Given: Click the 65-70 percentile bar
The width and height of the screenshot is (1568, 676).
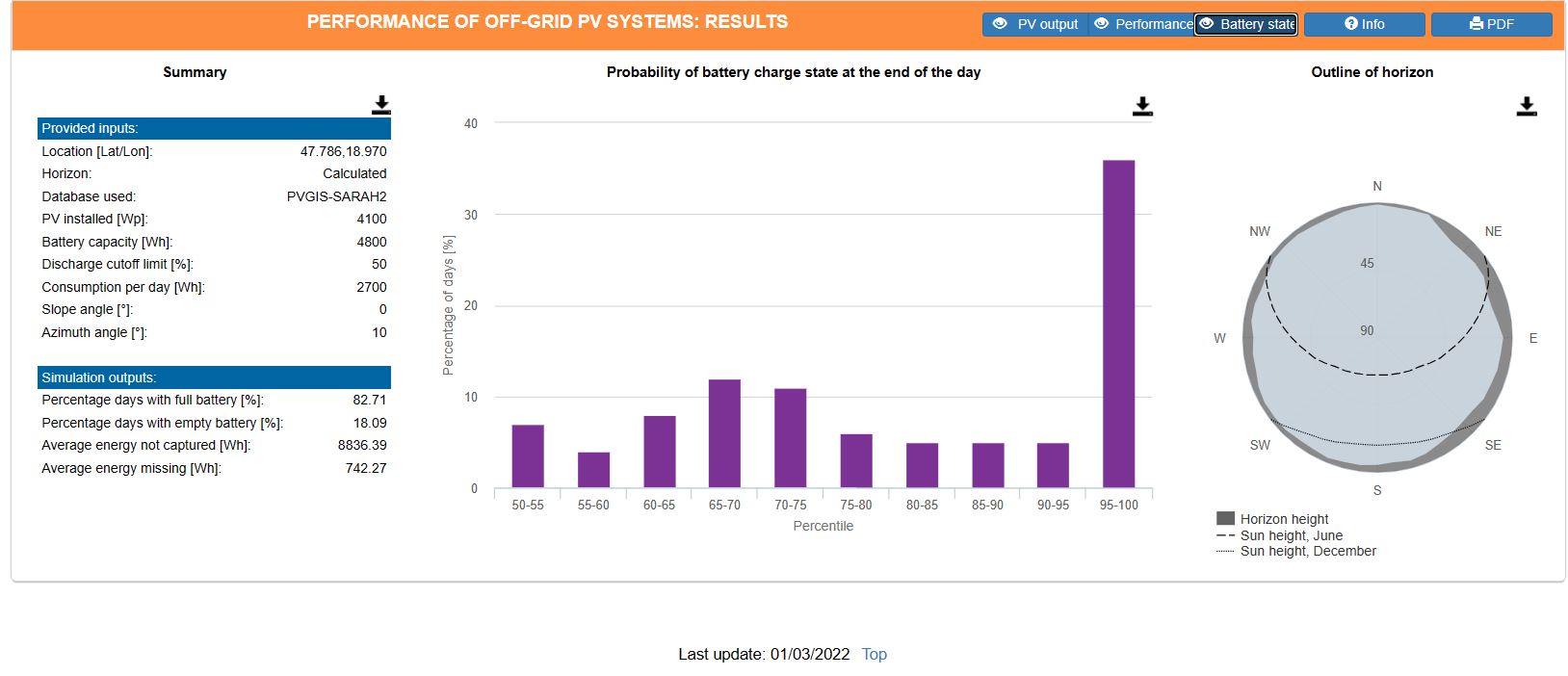Looking at the screenshot, I should click(x=724, y=433).
